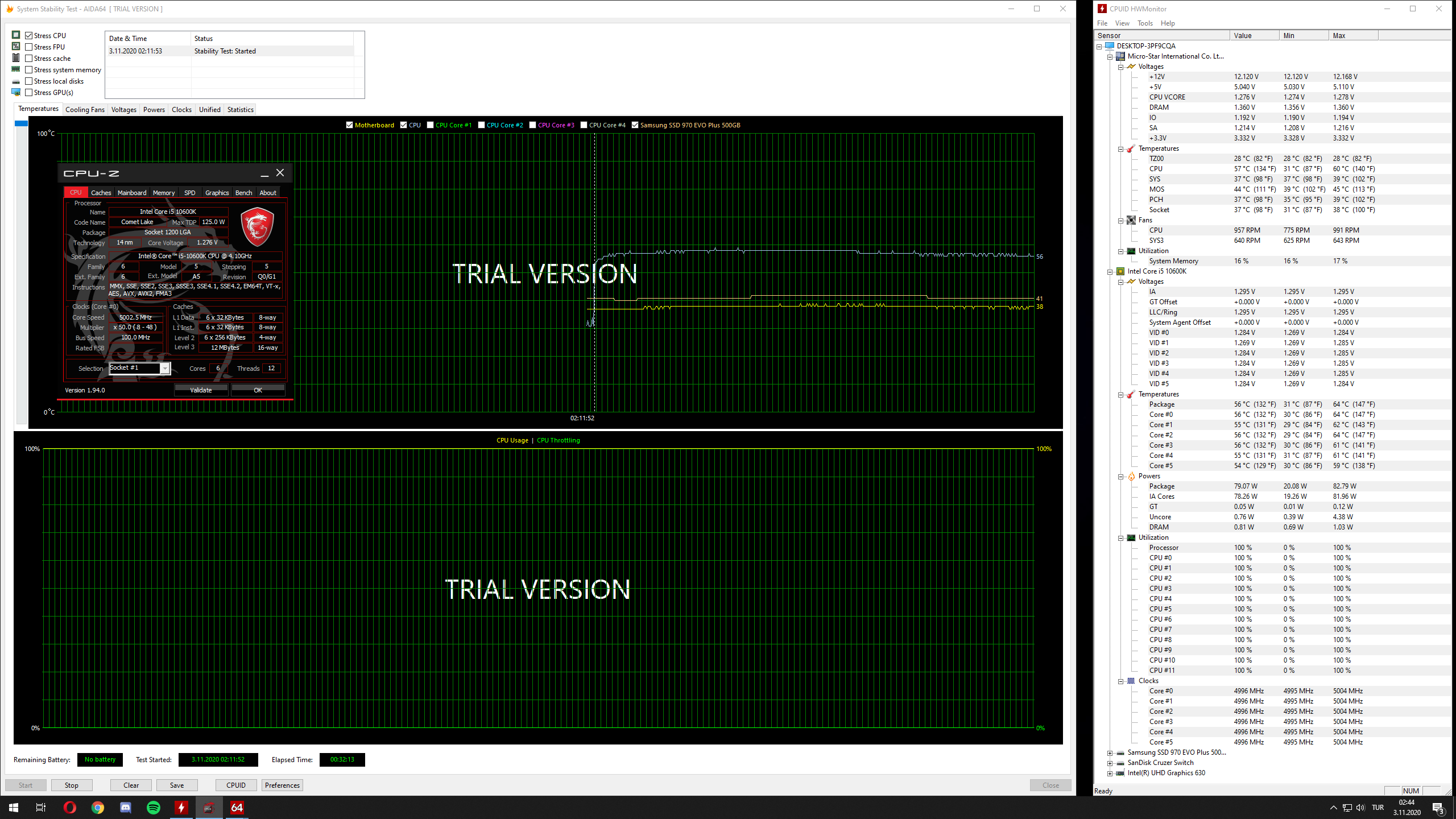Click the Stop button
The height and width of the screenshot is (819, 1456).
coord(72,785)
